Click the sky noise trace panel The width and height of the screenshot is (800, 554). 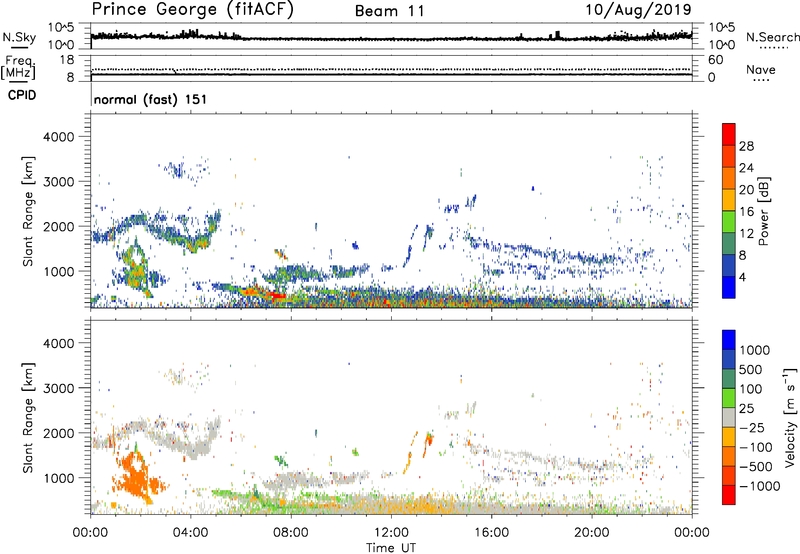tap(391, 36)
